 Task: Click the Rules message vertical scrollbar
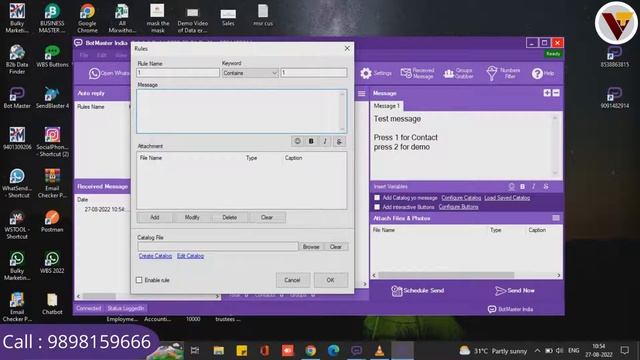click(342, 111)
